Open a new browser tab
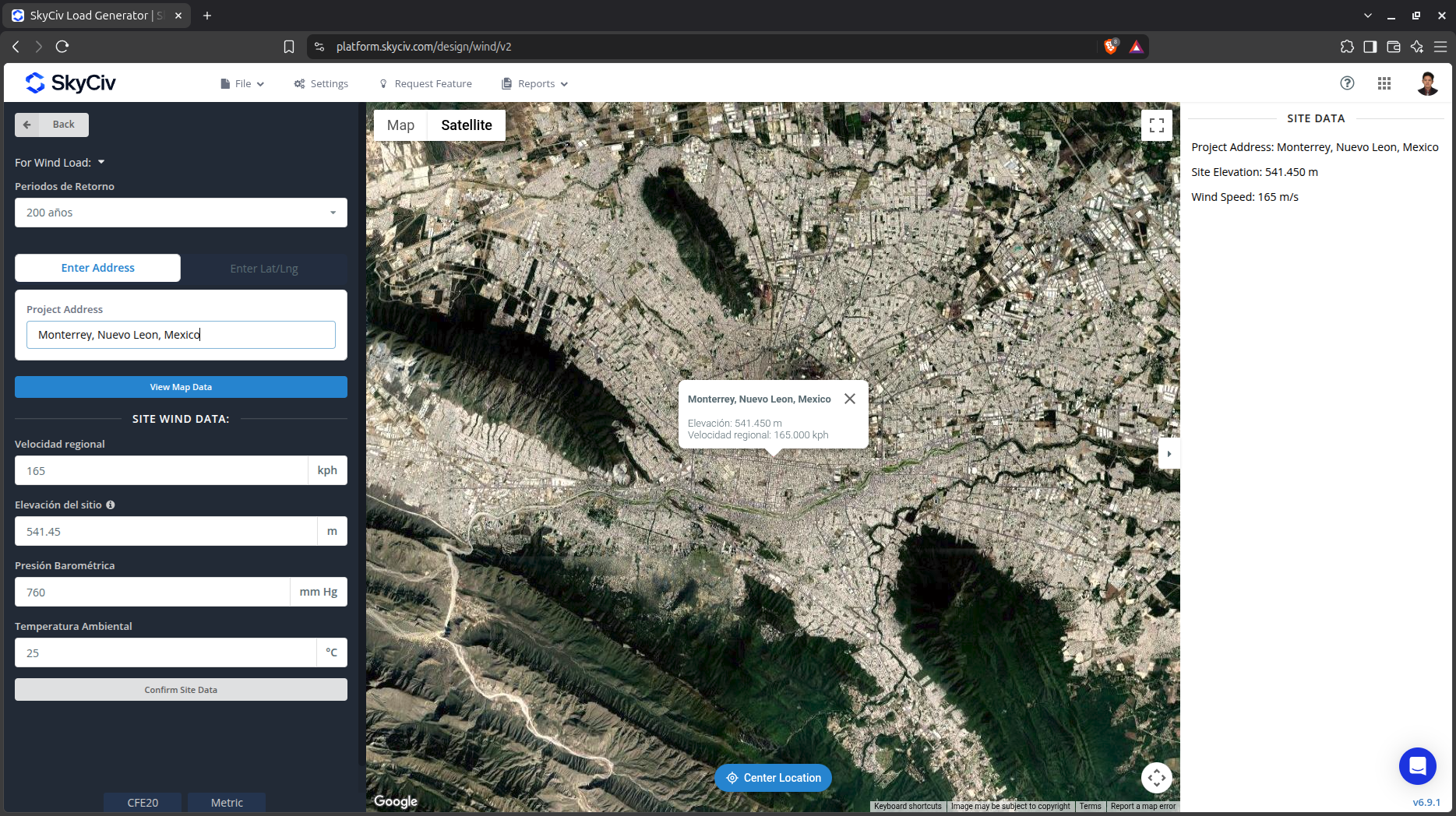This screenshot has height=816, width=1456. (x=207, y=16)
